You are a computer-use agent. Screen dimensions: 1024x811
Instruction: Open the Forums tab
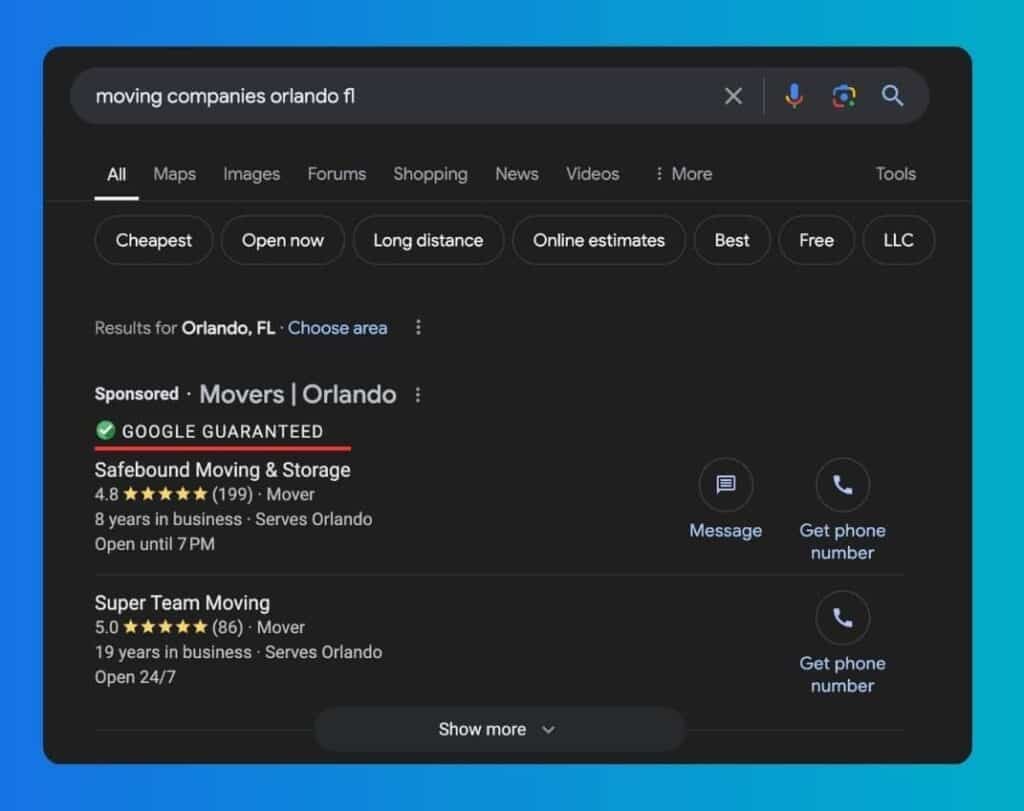tap(336, 174)
